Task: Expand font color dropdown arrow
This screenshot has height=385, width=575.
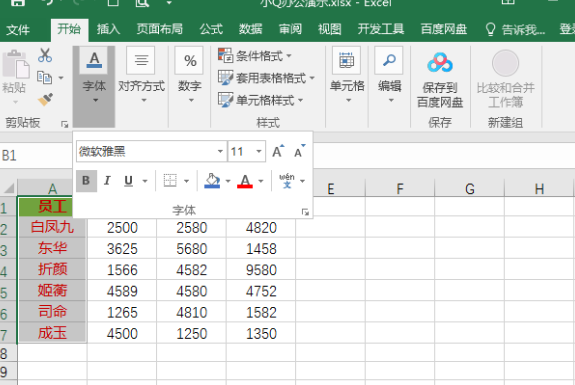Action: click(261, 181)
